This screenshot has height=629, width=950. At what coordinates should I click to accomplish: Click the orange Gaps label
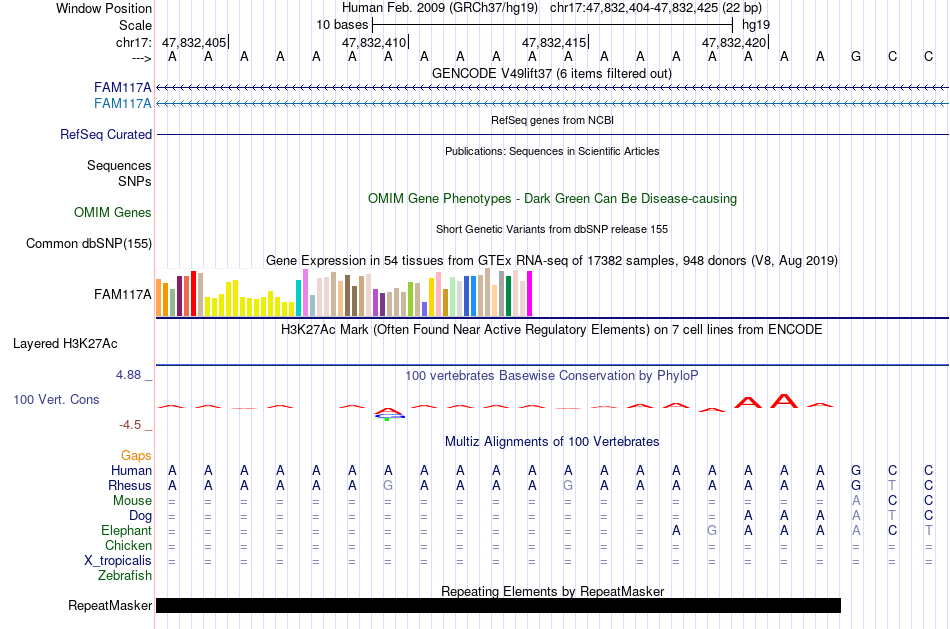pos(136,455)
